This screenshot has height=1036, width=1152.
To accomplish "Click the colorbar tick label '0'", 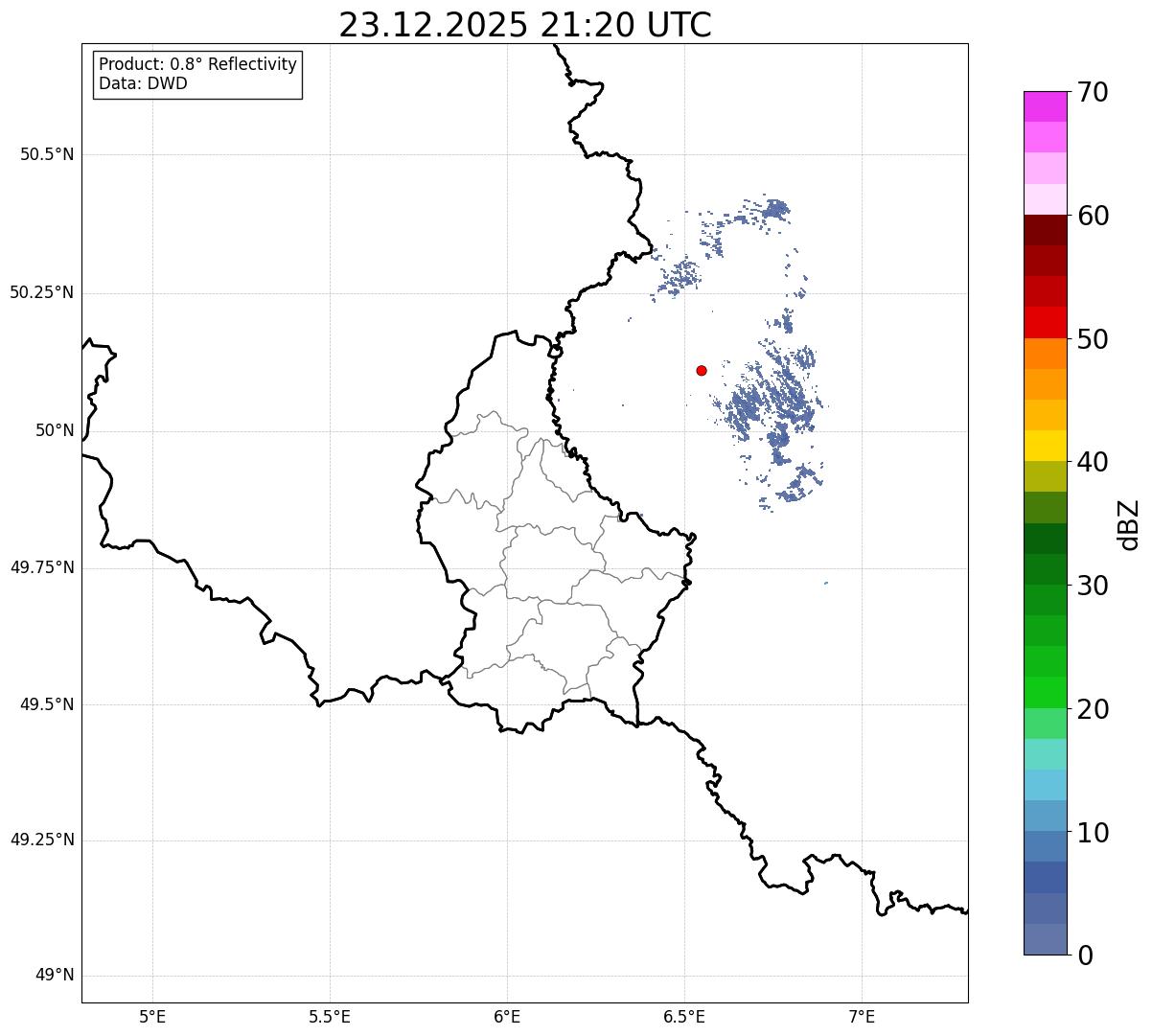I will (x=1085, y=955).
